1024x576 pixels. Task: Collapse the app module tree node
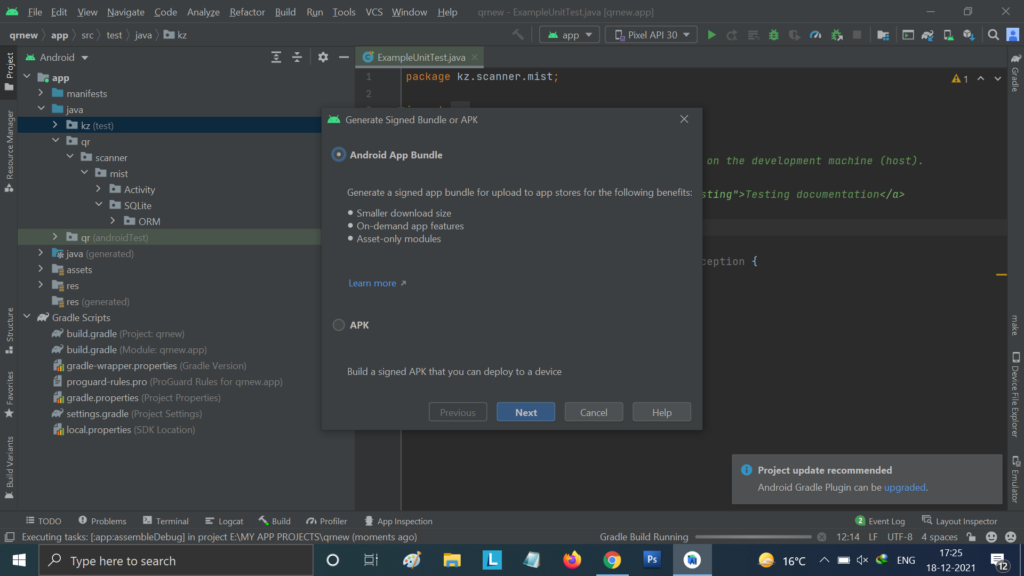[27, 77]
